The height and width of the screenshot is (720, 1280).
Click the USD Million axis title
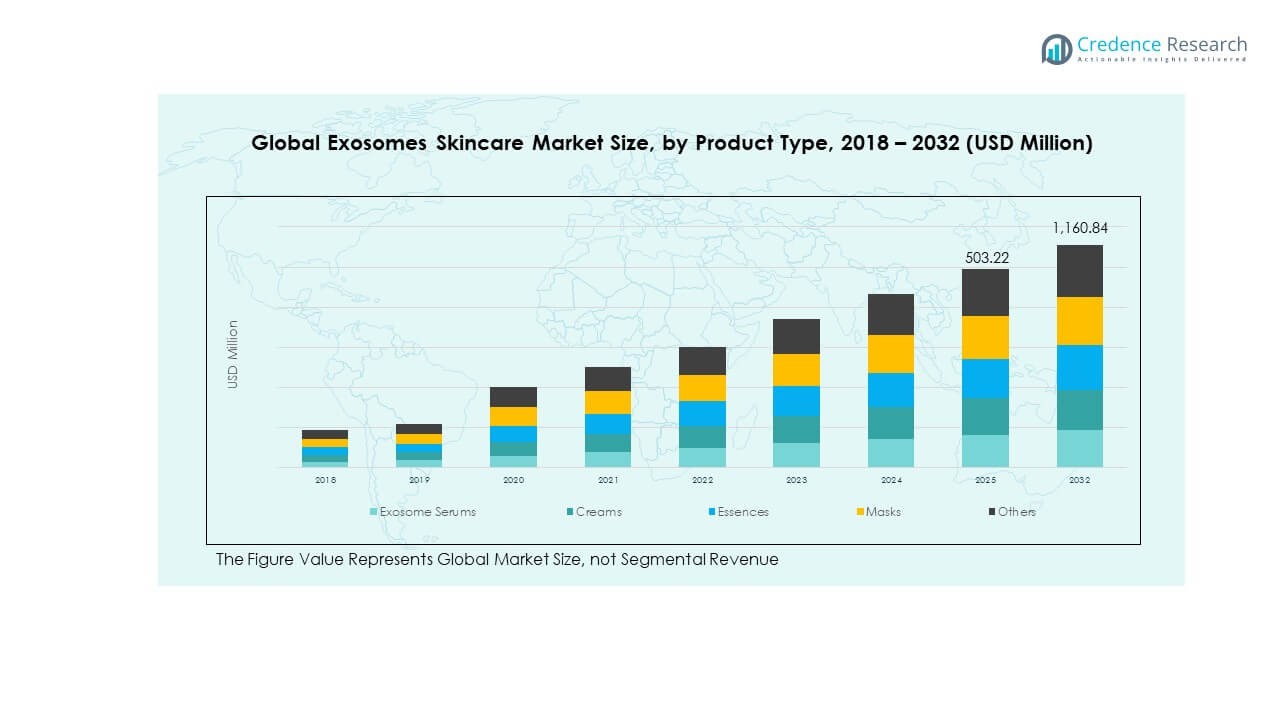(x=233, y=354)
